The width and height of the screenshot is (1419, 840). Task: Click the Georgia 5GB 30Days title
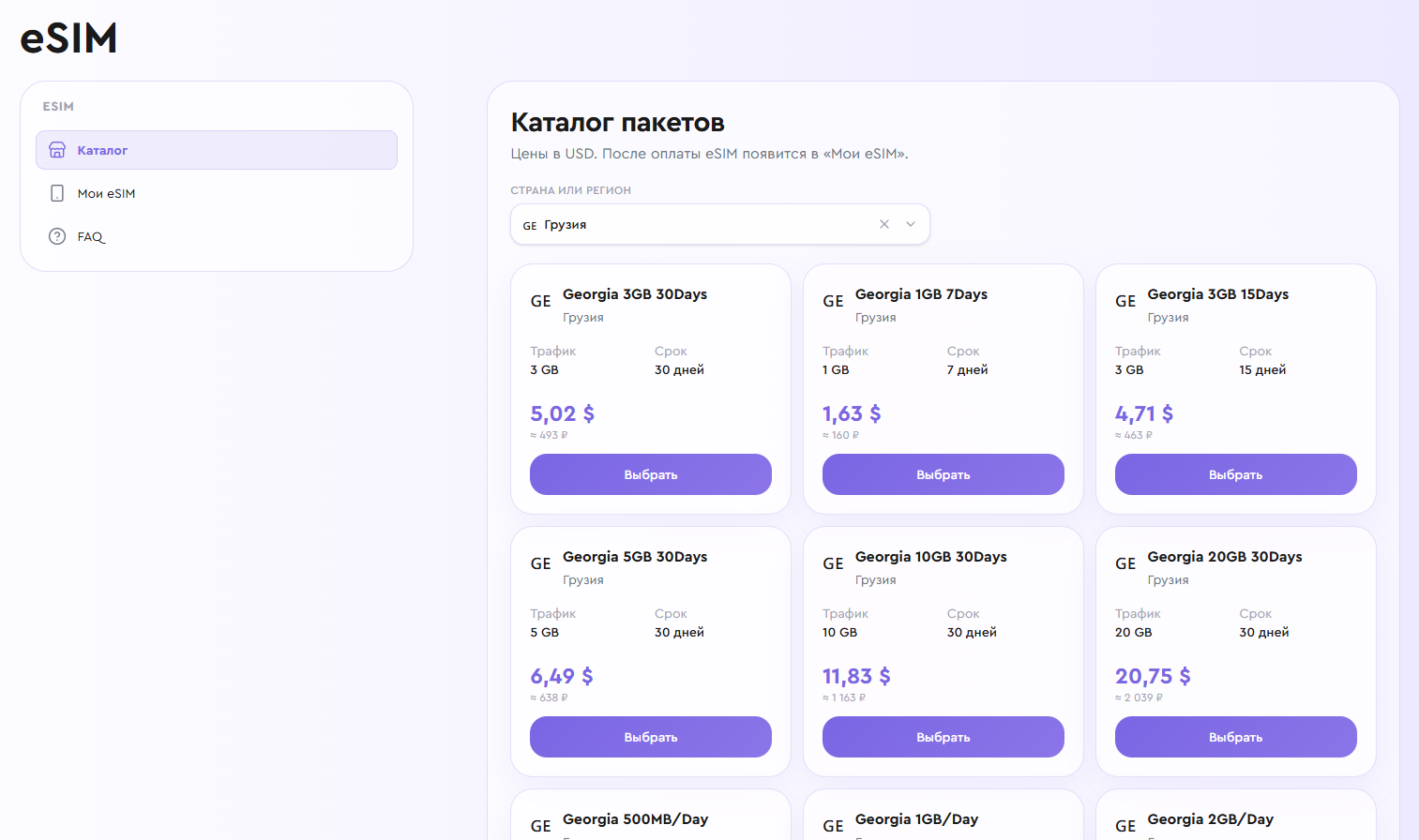635,557
